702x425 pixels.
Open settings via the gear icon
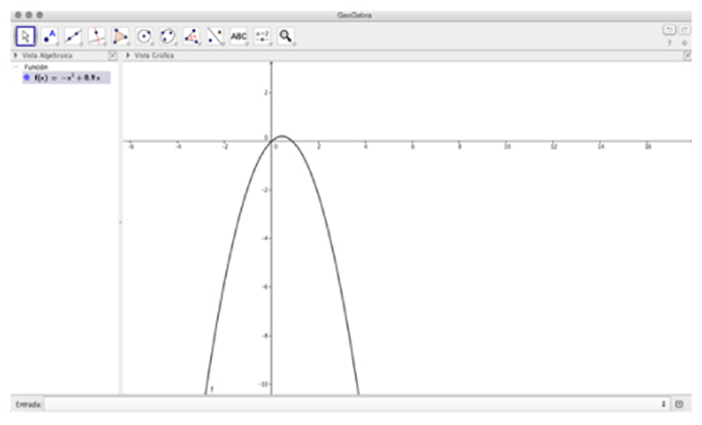pyautogui.click(x=684, y=43)
